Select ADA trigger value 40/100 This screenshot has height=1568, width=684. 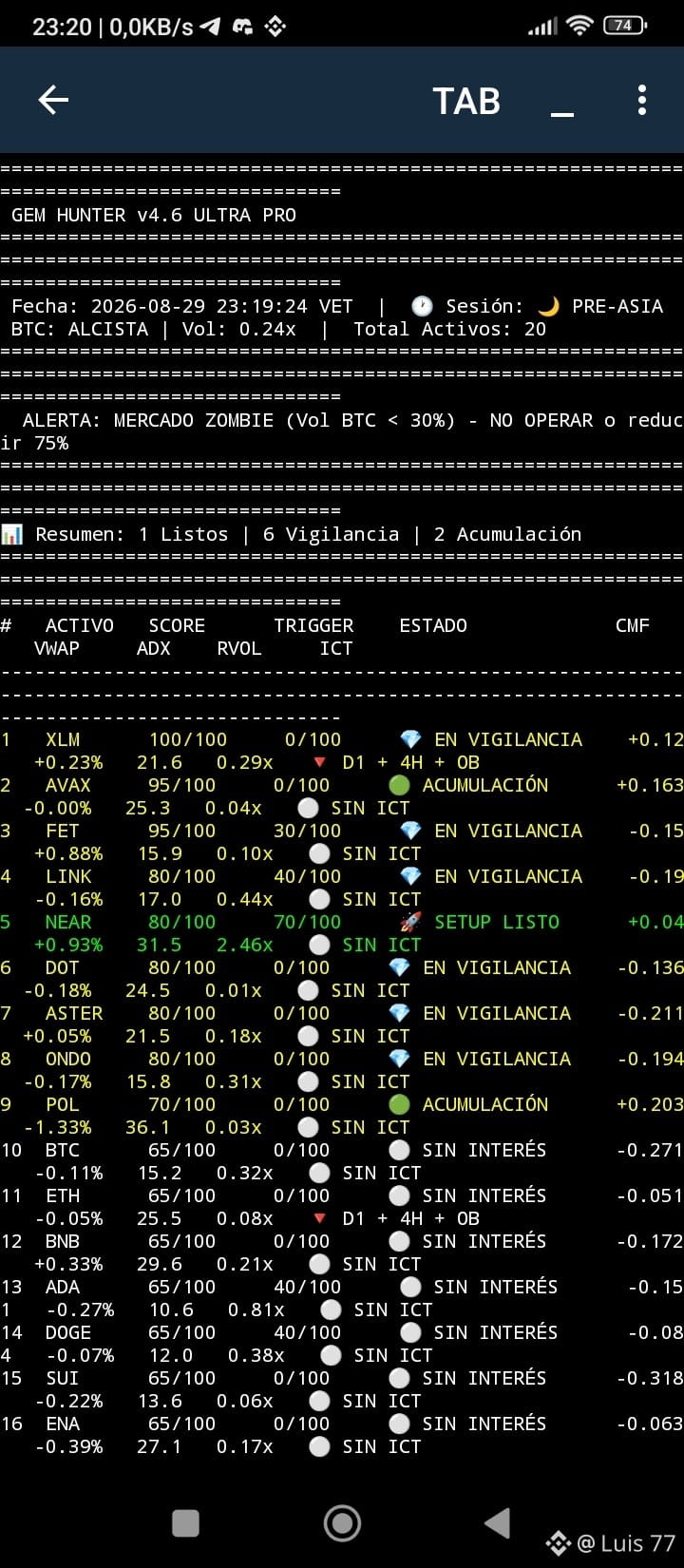click(308, 1287)
